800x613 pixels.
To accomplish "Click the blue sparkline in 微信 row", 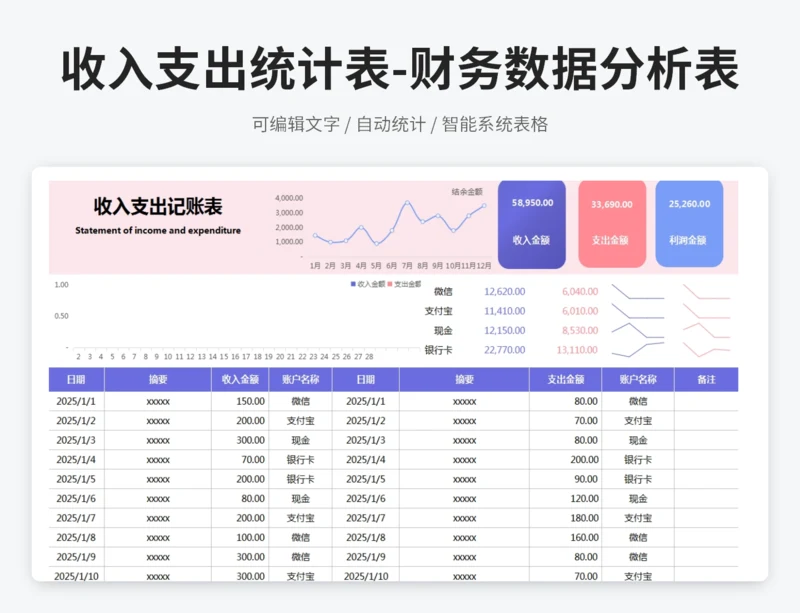I will point(637,293).
